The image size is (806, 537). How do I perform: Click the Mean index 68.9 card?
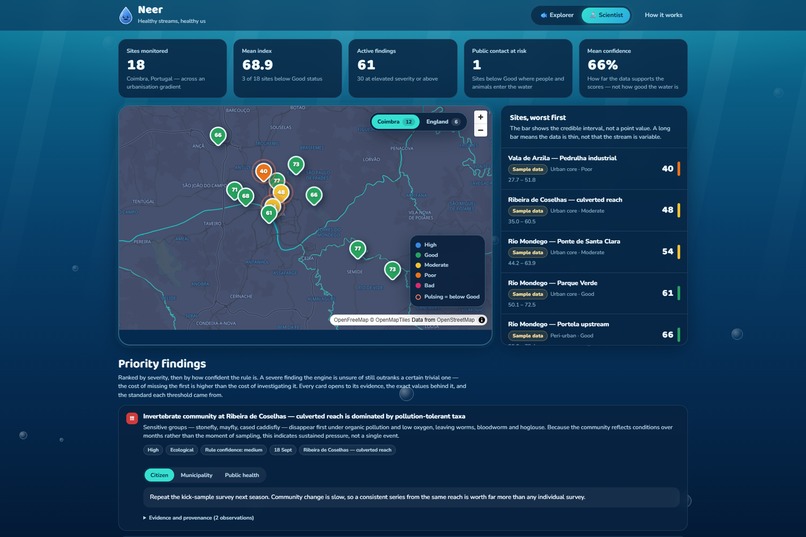point(287,68)
